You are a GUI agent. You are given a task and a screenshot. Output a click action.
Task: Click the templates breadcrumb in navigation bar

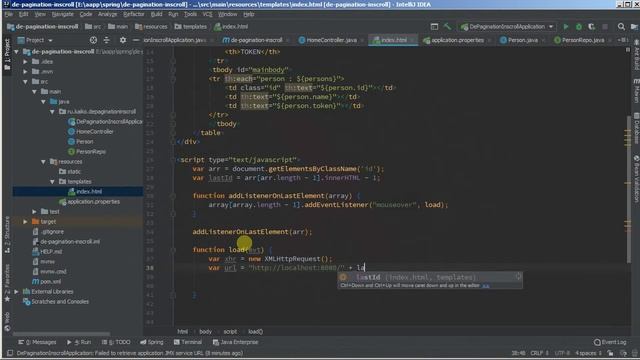pos(191,27)
